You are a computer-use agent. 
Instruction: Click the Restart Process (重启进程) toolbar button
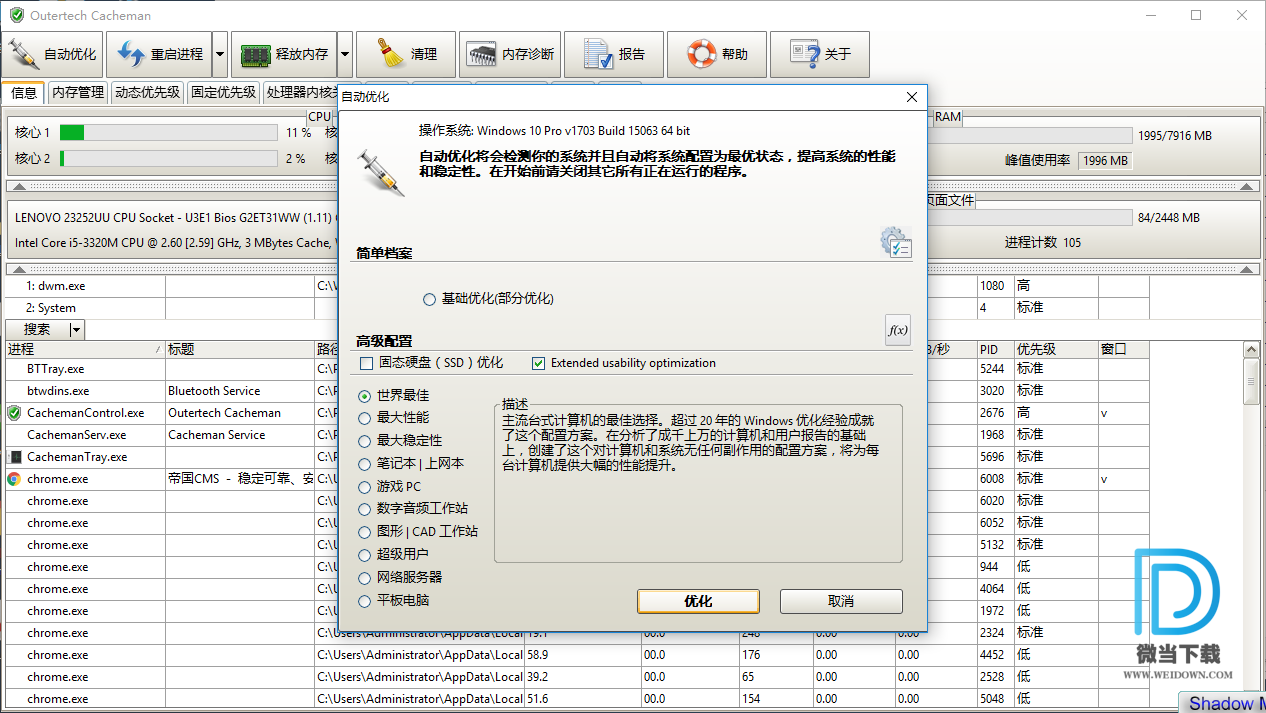click(160, 54)
